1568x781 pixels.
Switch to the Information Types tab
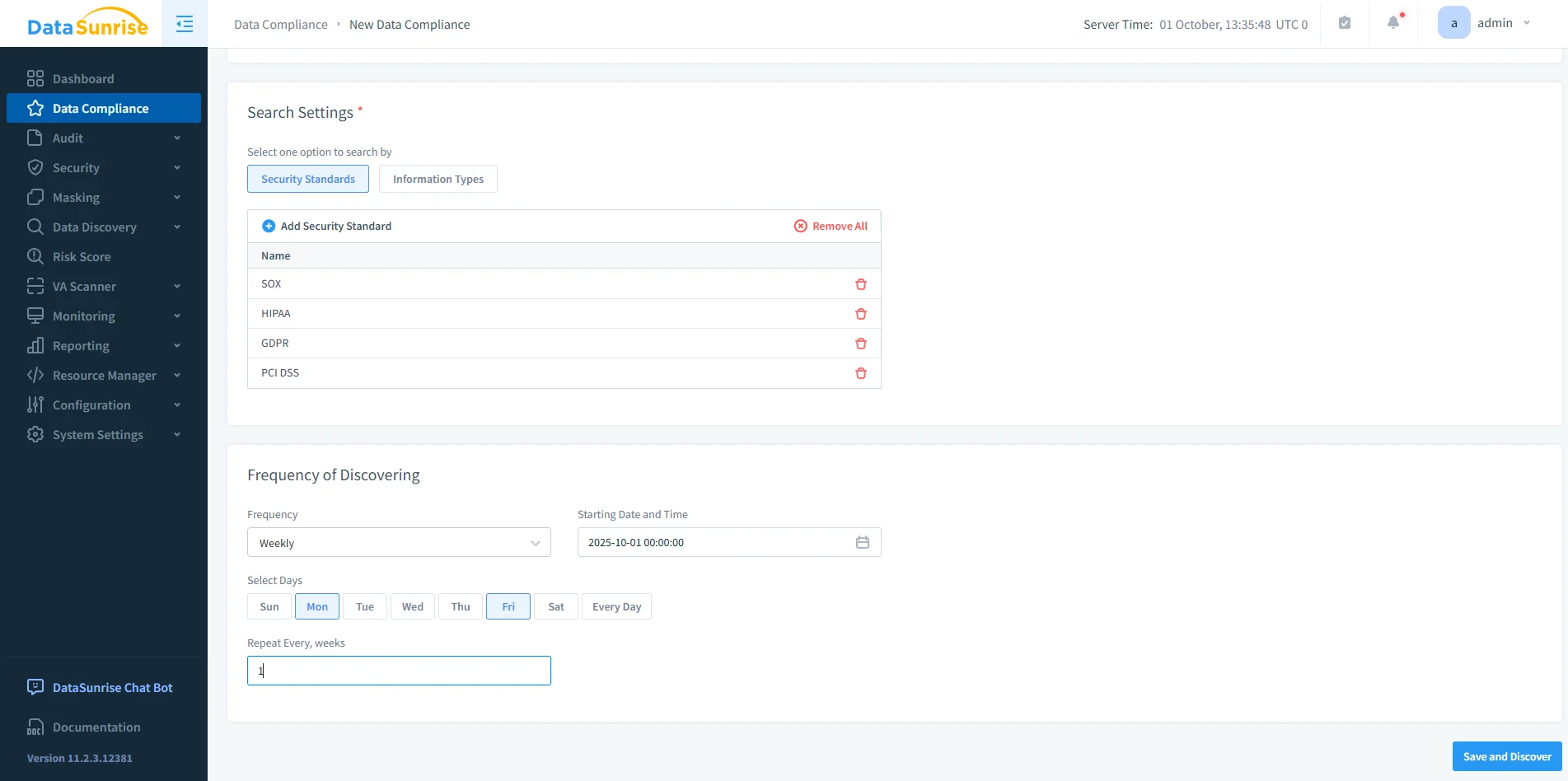click(x=438, y=179)
